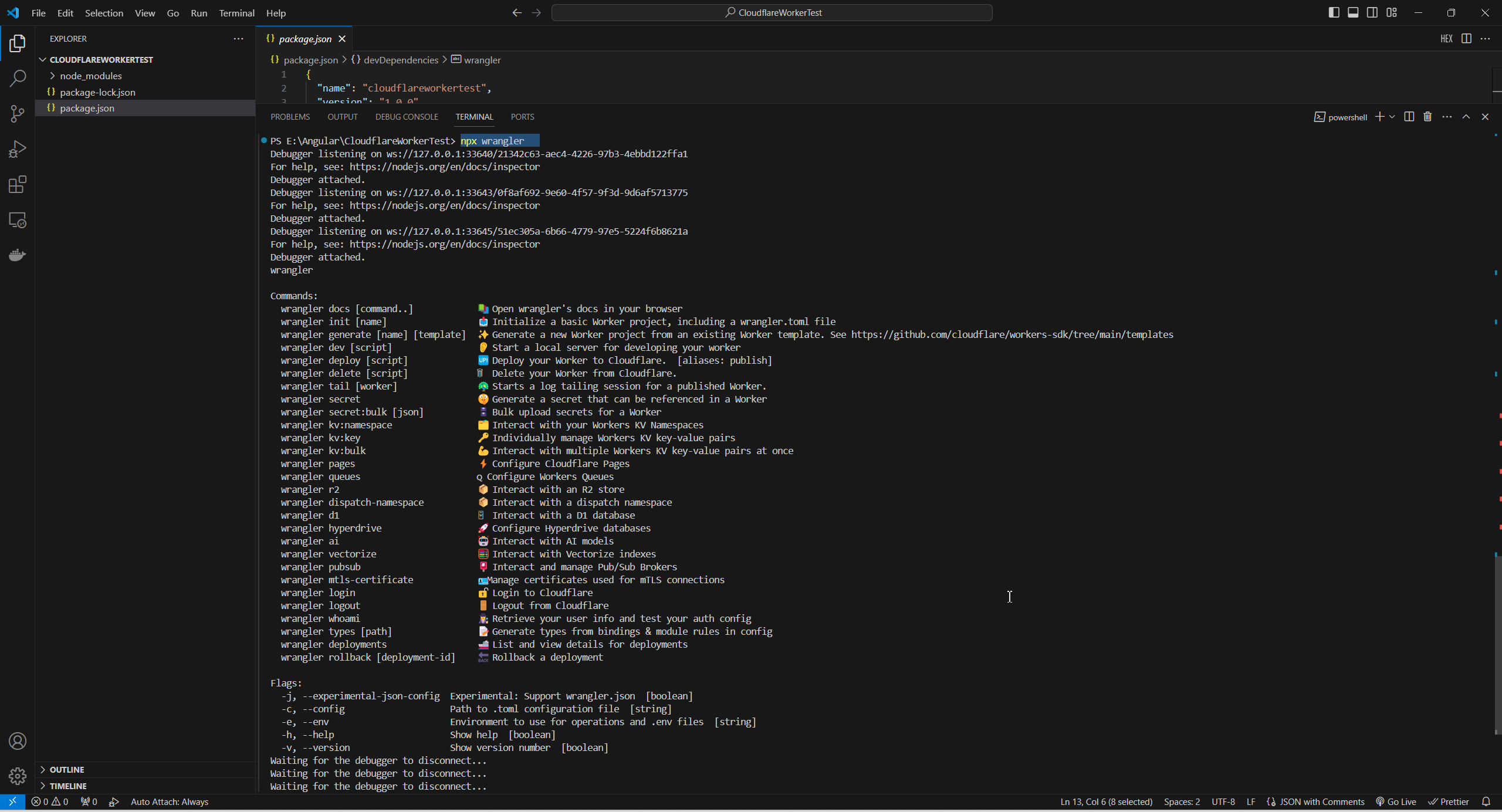The height and width of the screenshot is (812, 1502).
Task: Click Go Live in the status bar
Action: (x=1396, y=801)
